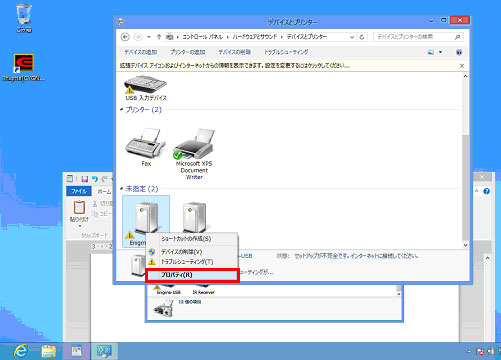This screenshot has width=501, height=360.
Task: Refresh the Devices and Printers view
Action: [x=362, y=37]
